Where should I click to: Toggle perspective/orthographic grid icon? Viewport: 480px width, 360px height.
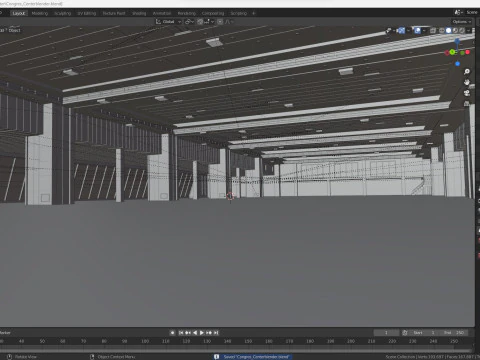(x=467, y=104)
